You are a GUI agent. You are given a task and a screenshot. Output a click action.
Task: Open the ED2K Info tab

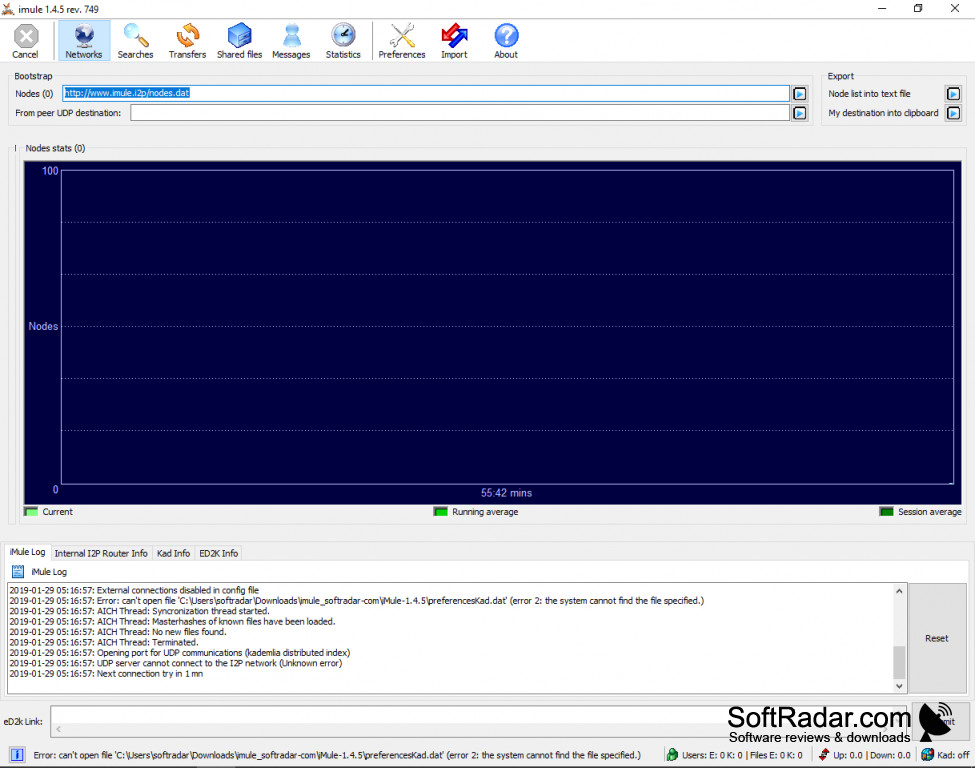218,553
